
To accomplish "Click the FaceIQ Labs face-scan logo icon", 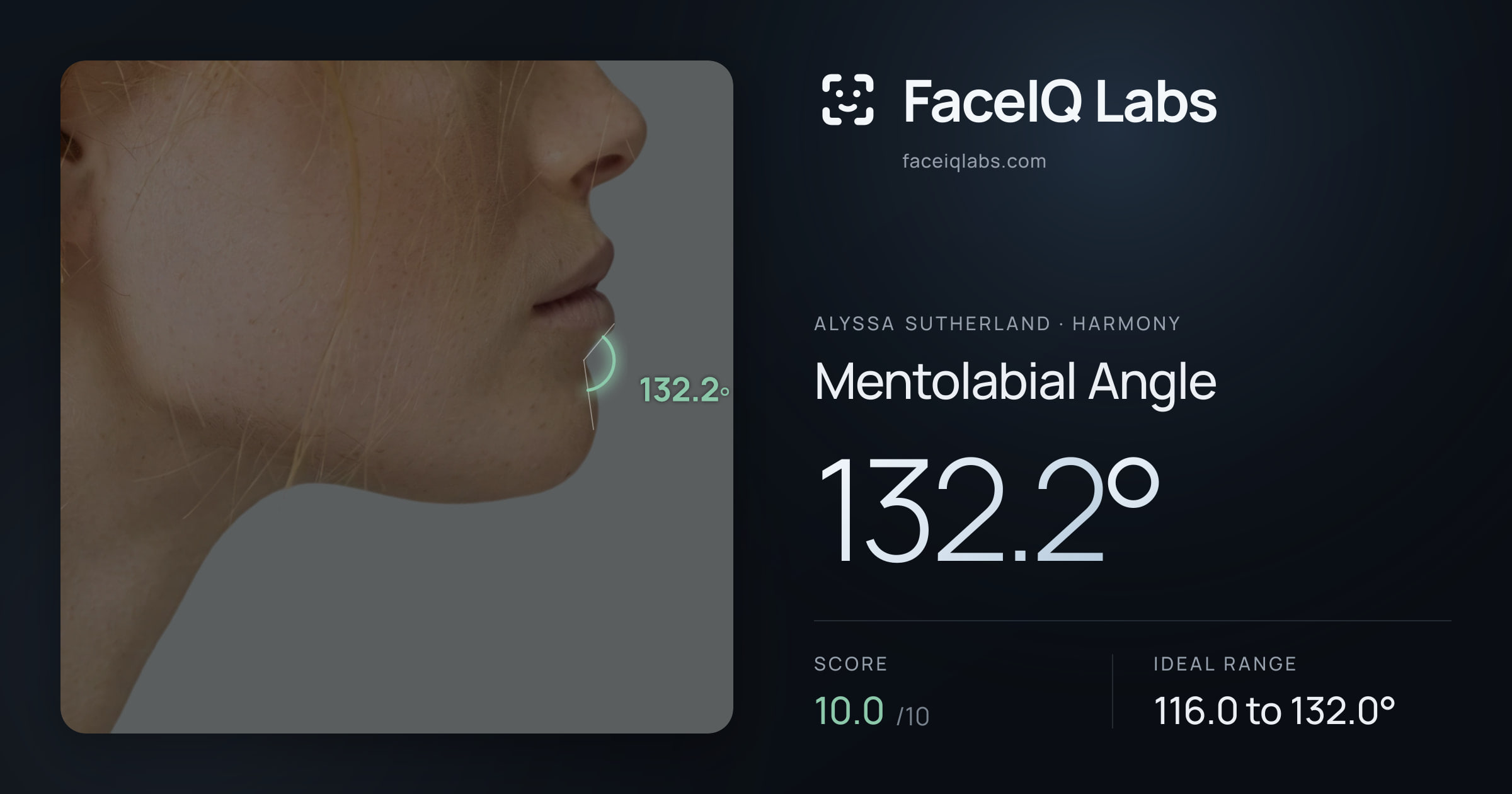I will tap(847, 100).
